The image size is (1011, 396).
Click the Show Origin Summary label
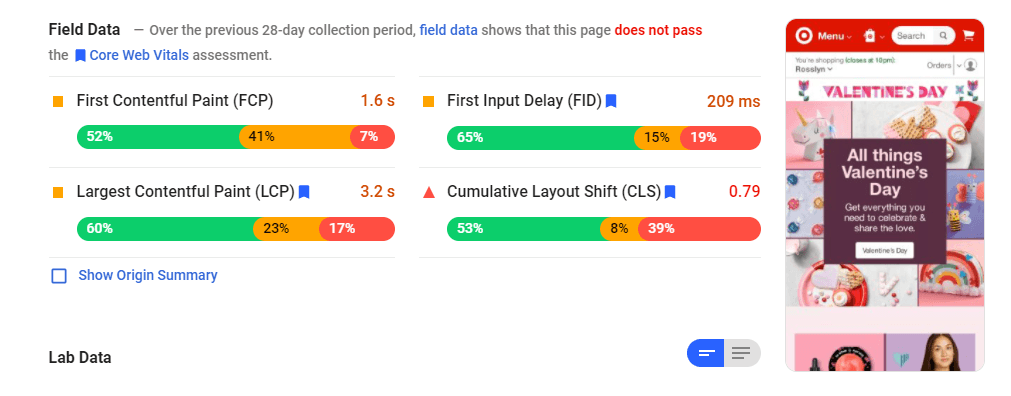(148, 275)
